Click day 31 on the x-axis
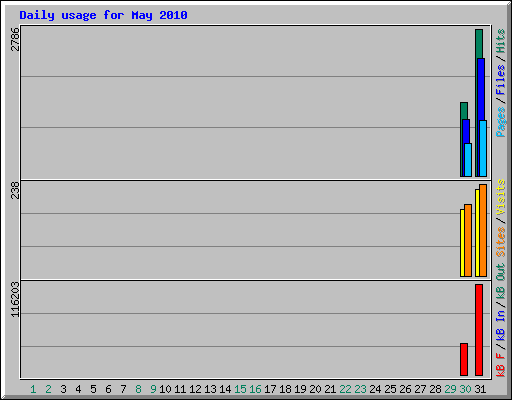 coord(480,389)
